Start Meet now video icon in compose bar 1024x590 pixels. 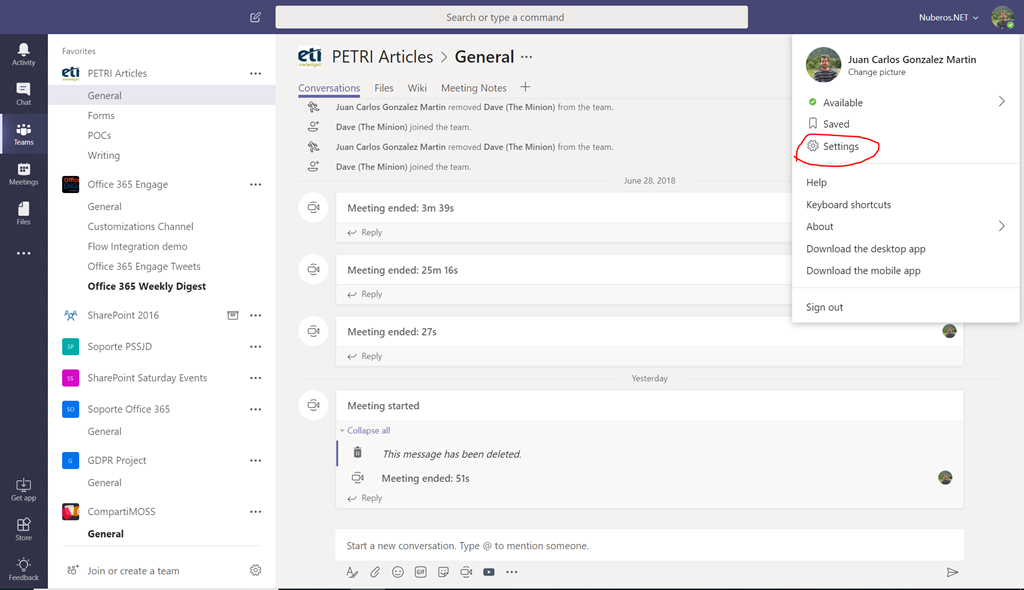(x=466, y=572)
